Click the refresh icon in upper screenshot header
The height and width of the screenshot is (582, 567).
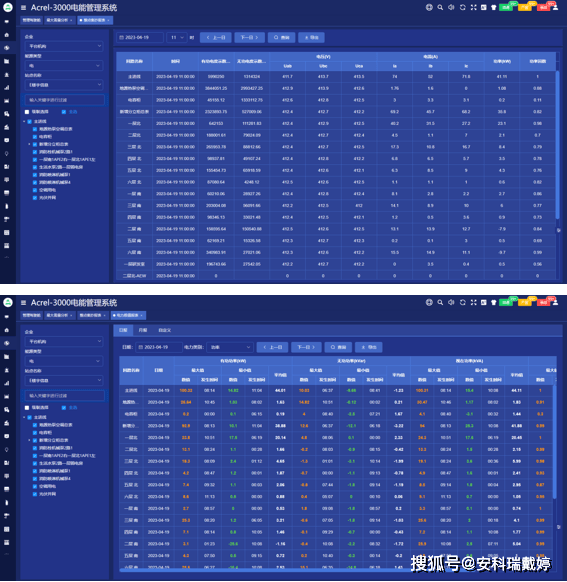[x=462, y=7]
